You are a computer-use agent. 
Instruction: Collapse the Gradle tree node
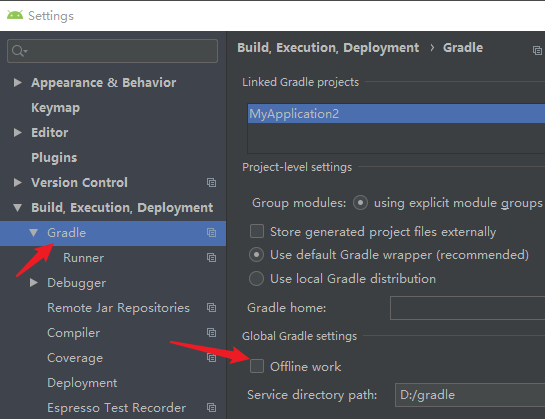pos(33,233)
